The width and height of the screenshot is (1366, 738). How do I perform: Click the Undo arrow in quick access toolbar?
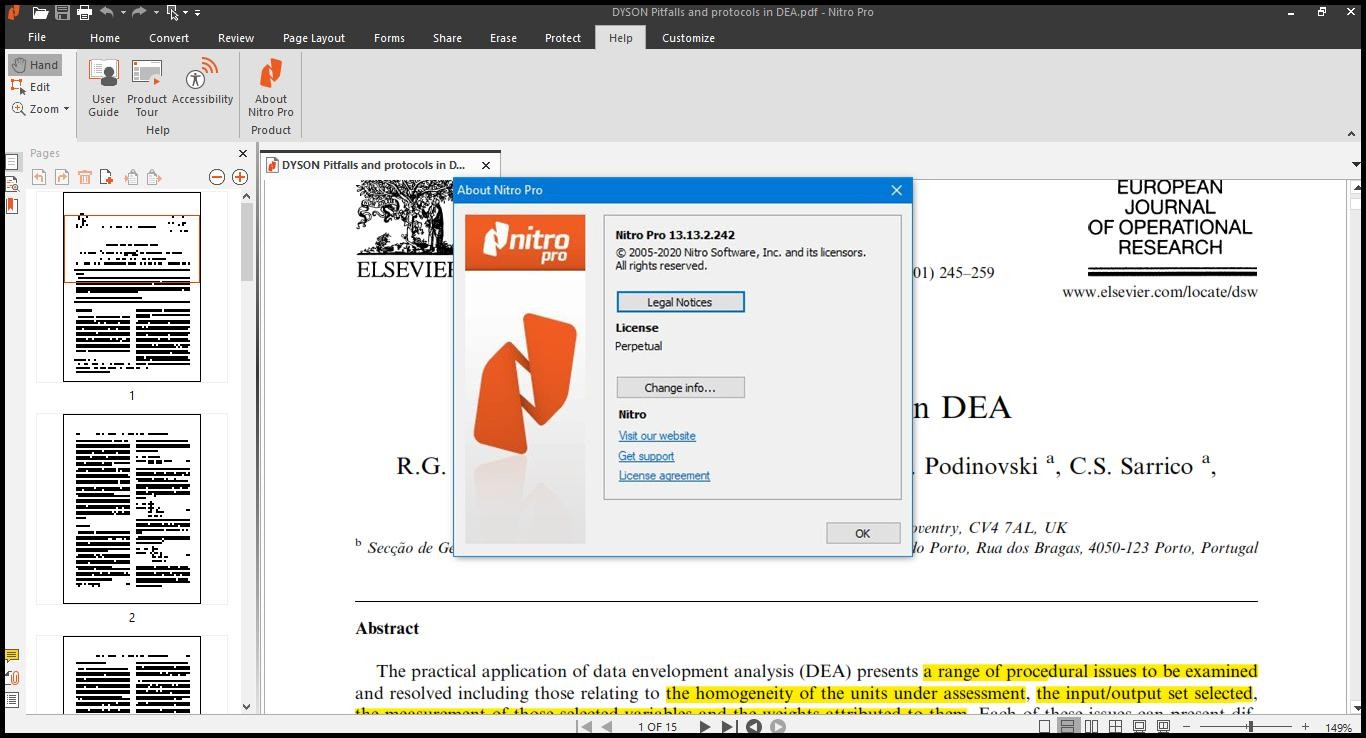pos(107,13)
